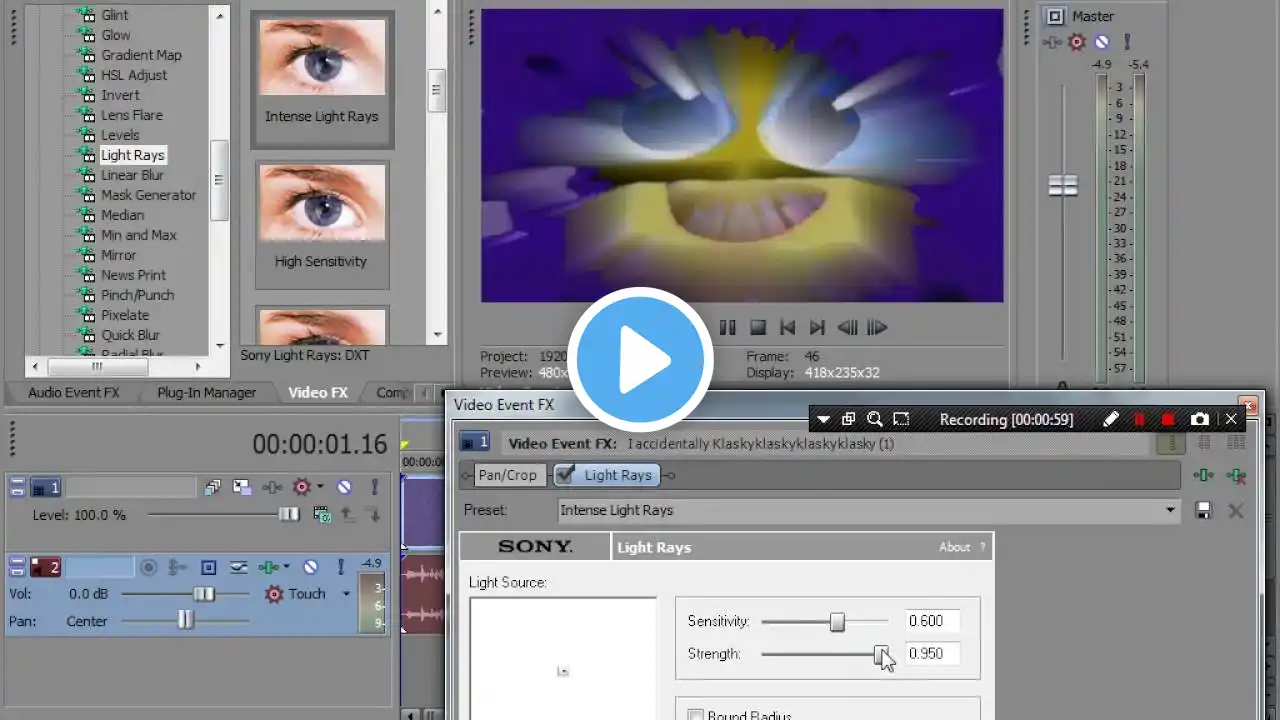Open the Preset dropdown in Video Event FX

1170,510
